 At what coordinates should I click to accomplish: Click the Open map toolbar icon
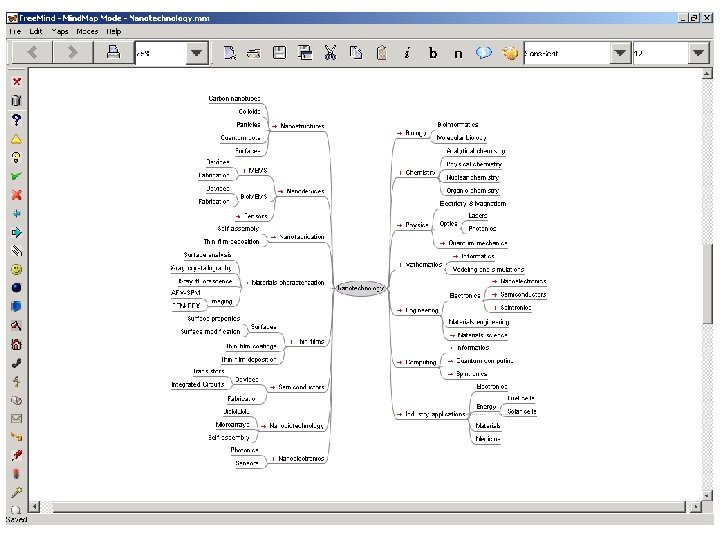click(x=254, y=54)
